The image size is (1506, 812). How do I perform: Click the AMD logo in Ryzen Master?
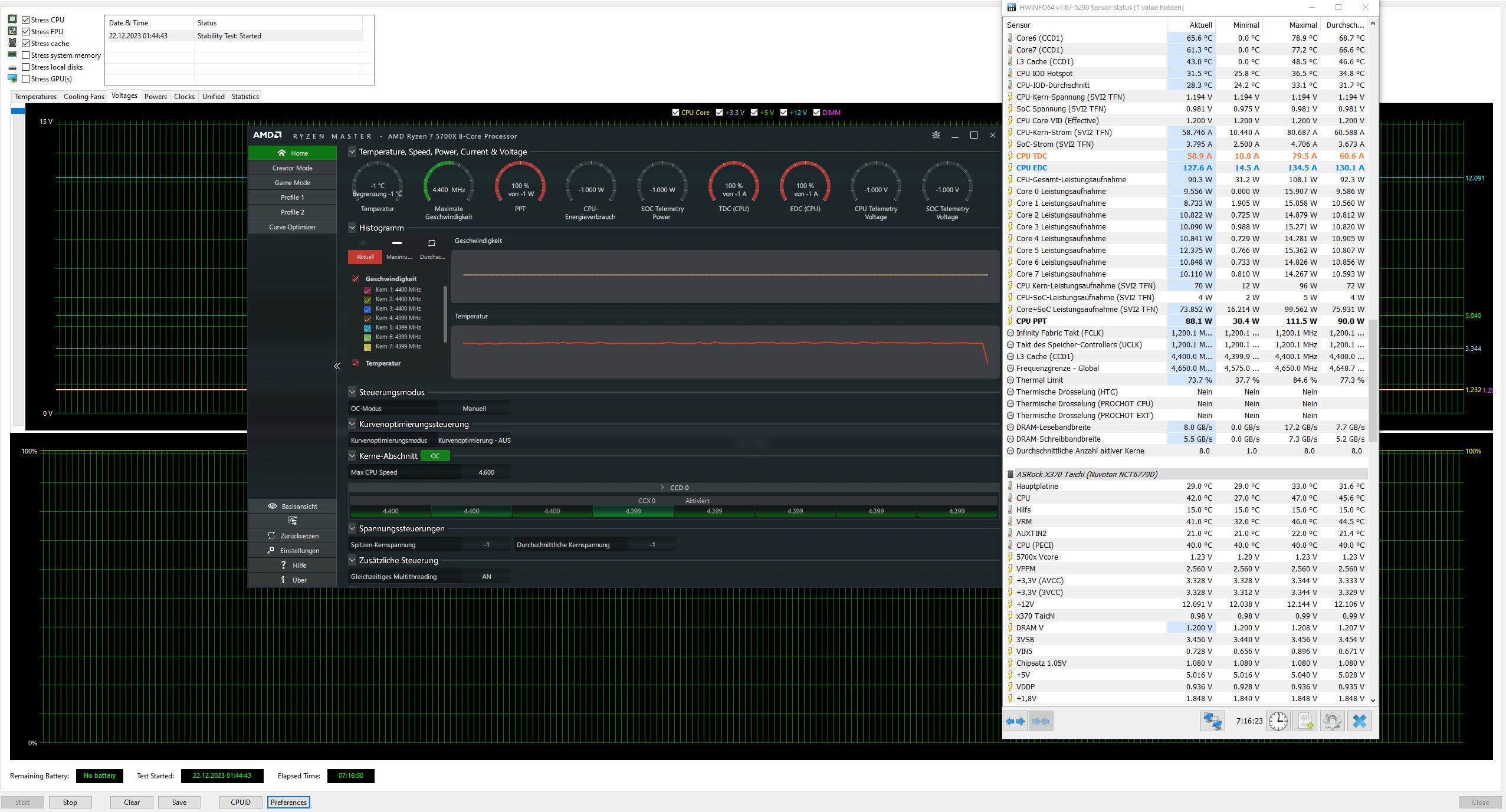click(x=267, y=136)
